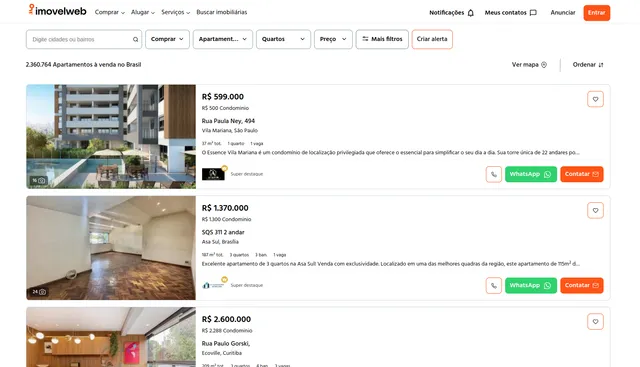Click the Meus contatos label
The width and height of the screenshot is (640, 367).
pos(505,13)
